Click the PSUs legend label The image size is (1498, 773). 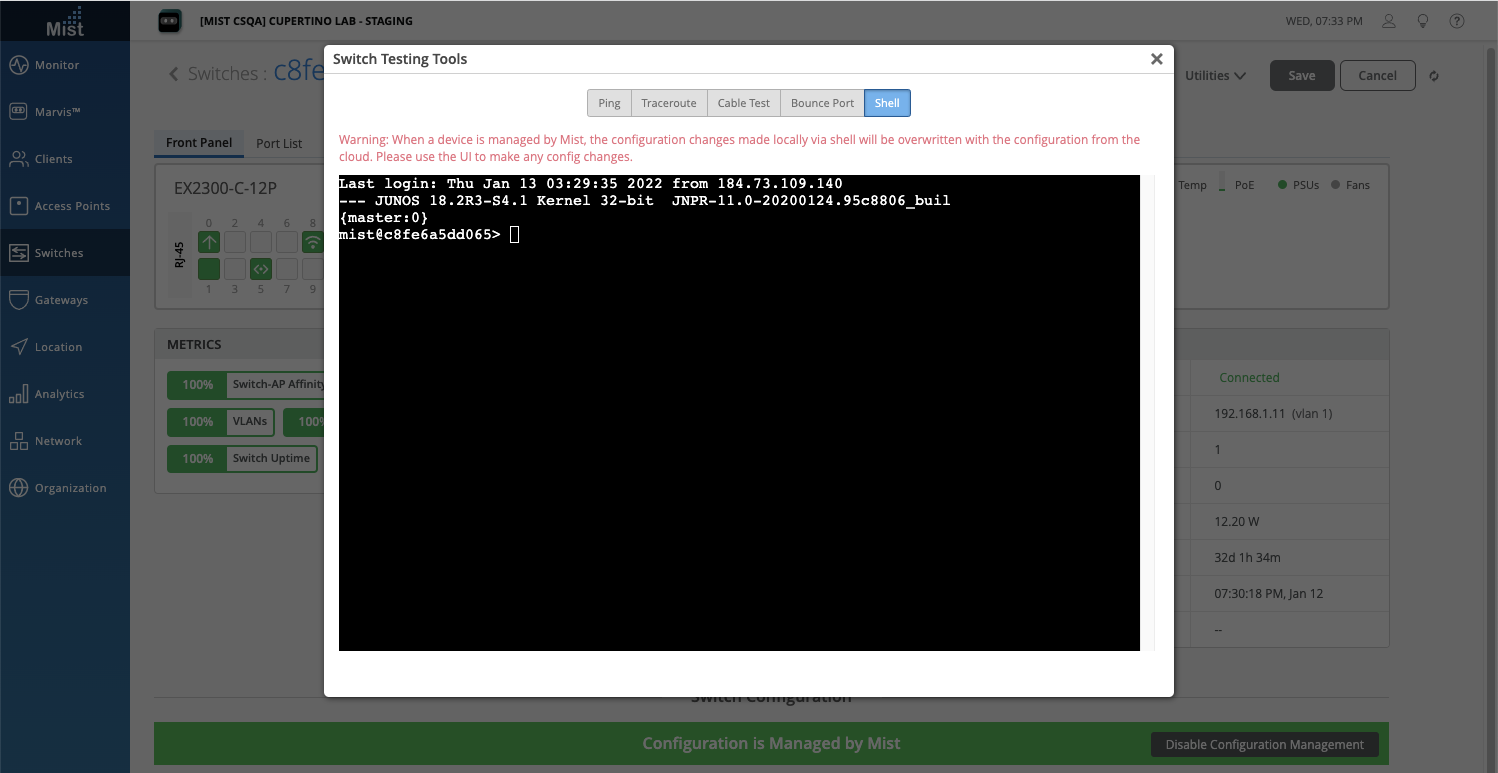click(1306, 185)
